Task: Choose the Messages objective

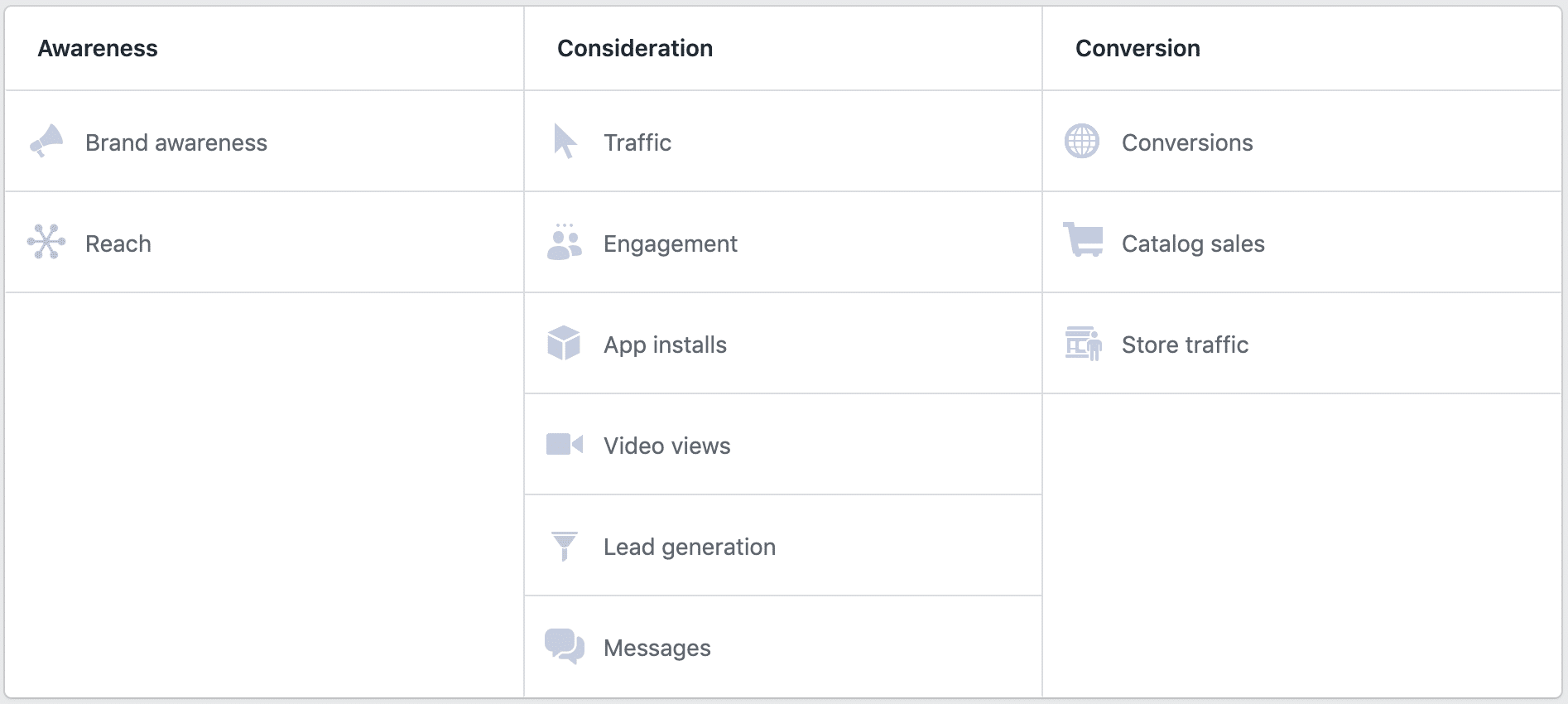Action: point(783,647)
